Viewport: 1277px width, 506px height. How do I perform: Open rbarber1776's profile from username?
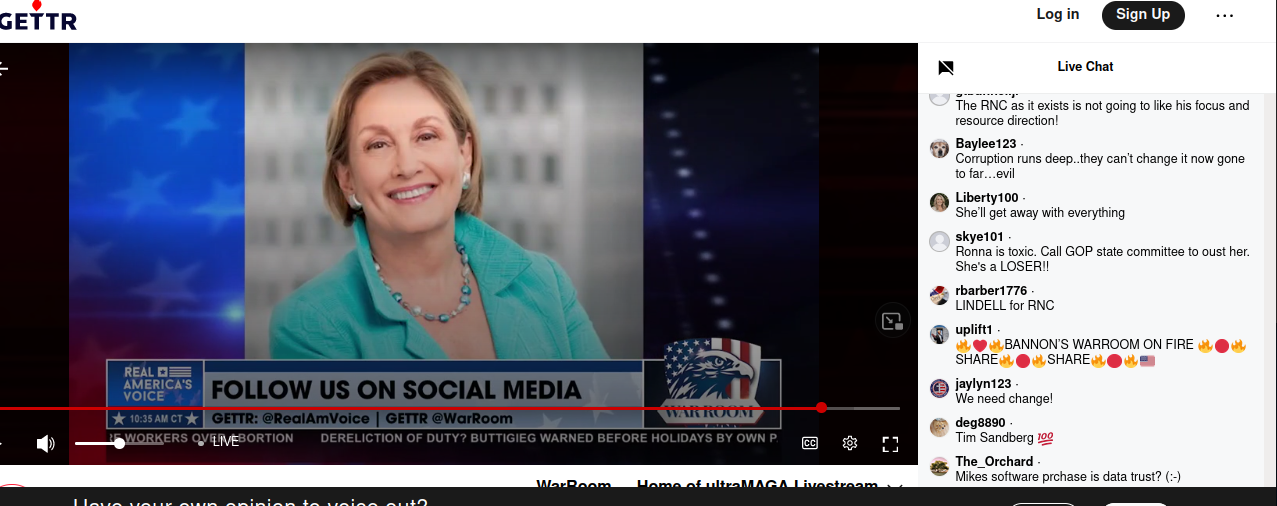click(x=991, y=291)
